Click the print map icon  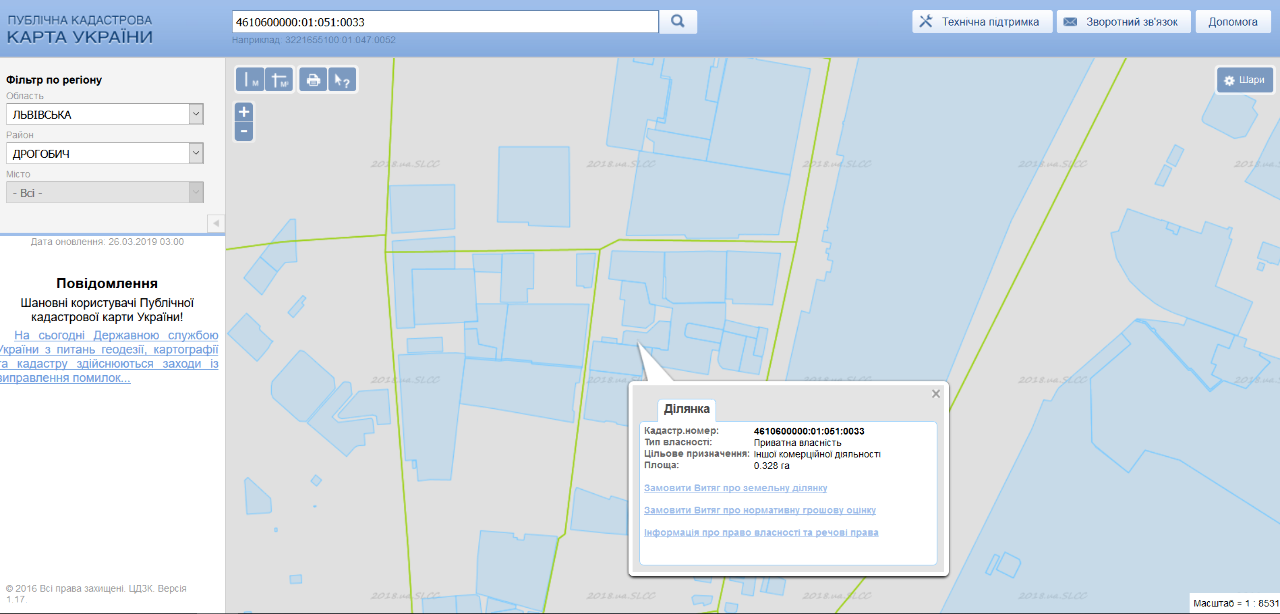click(x=314, y=80)
